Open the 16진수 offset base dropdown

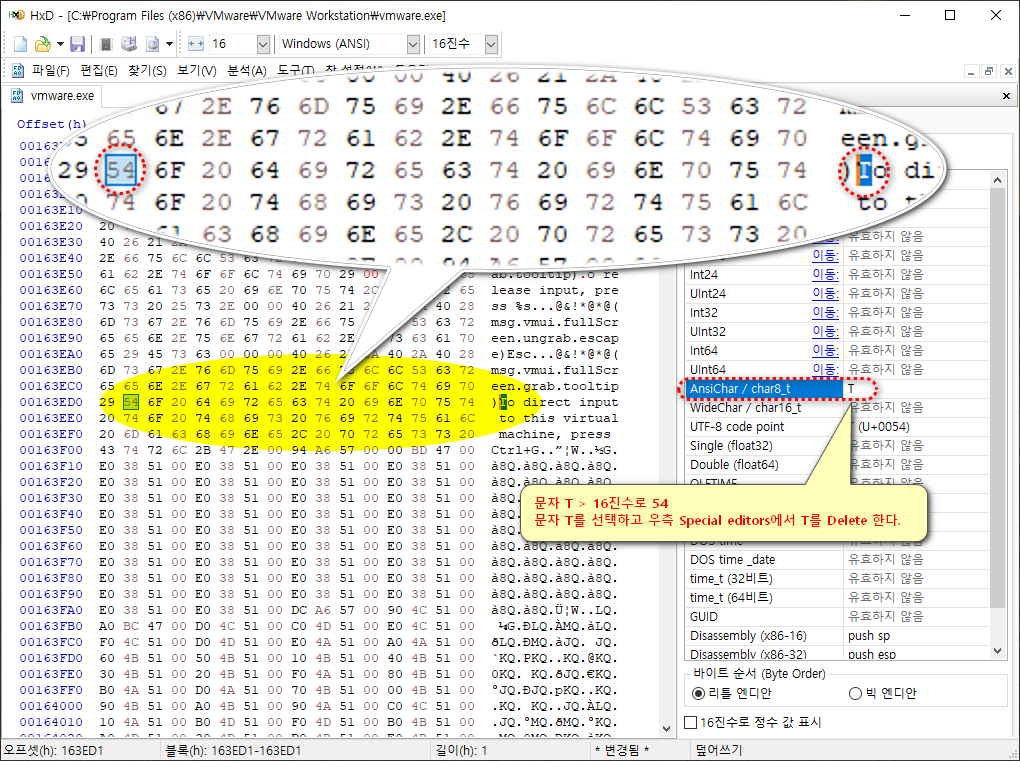pos(491,44)
